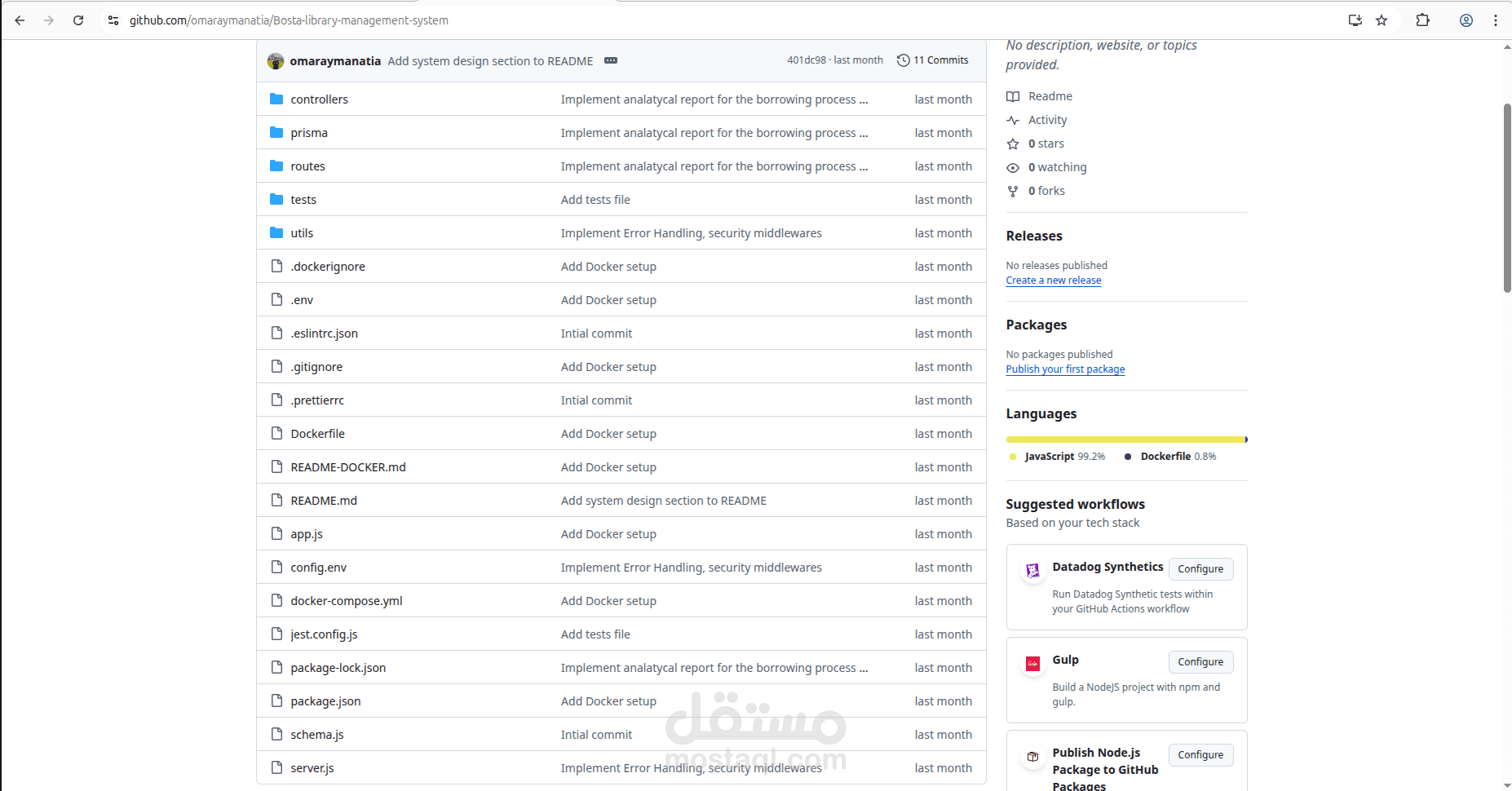Screen dimensions: 1512x791
Task: Open the README-DOCKER.md file
Action: coord(348,467)
